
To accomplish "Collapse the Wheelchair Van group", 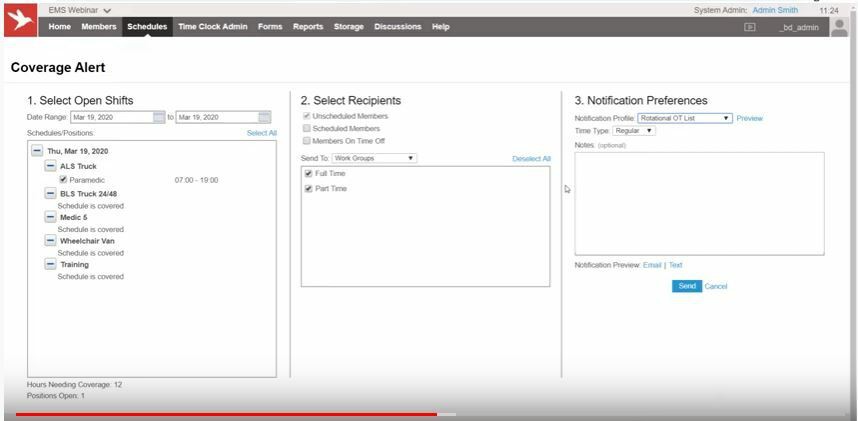I will click(50, 240).
